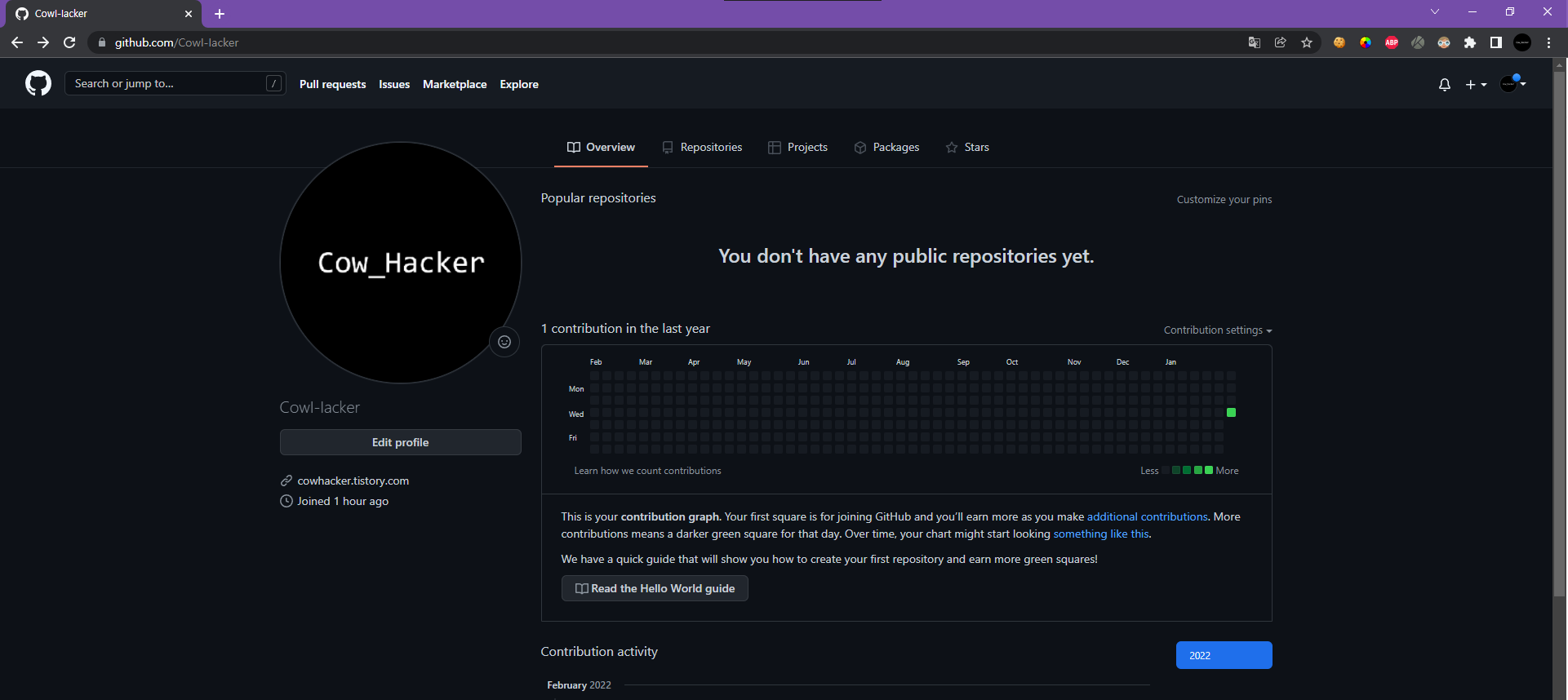
Task: Click the browser forward arrow
Action: [x=43, y=42]
